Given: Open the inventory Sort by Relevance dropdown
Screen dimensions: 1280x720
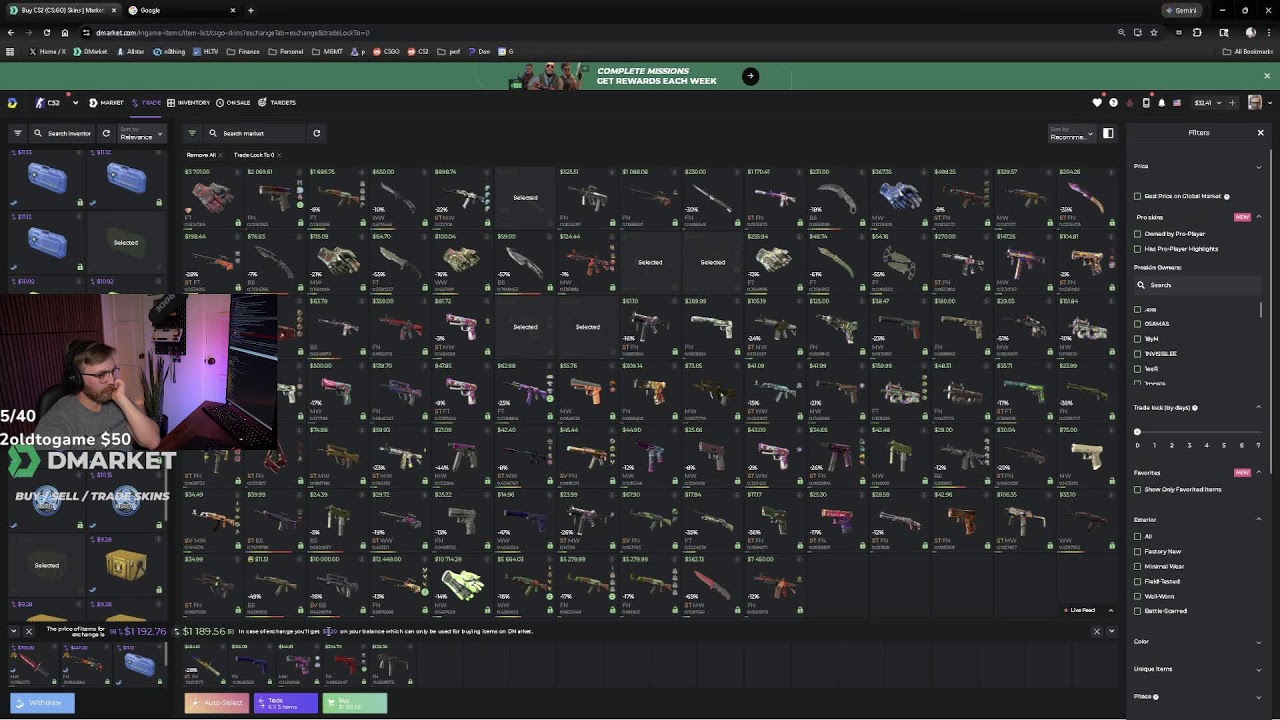Looking at the screenshot, I should [141, 133].
